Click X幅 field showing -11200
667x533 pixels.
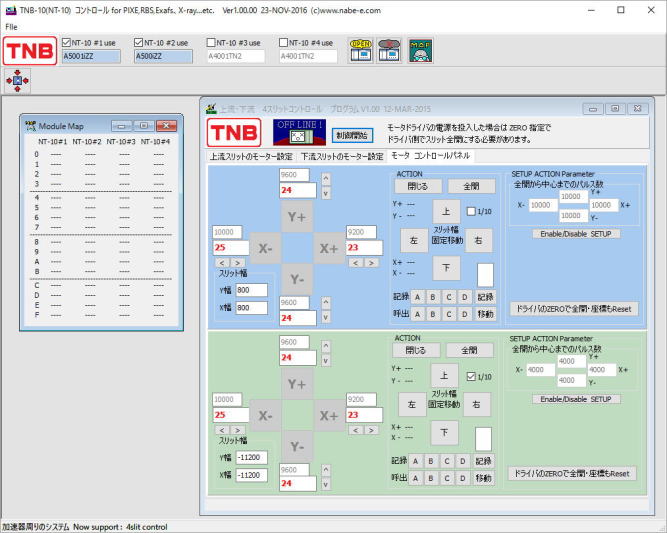[251, 475]
